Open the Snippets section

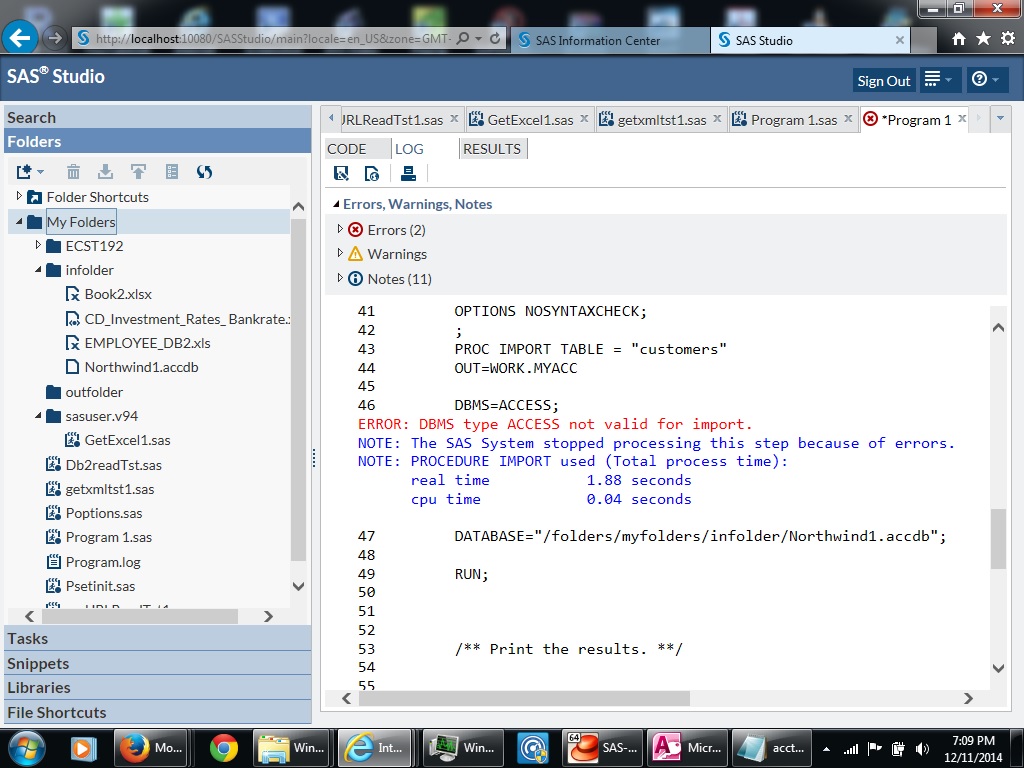pyautogui.click(x=158, y=664)
